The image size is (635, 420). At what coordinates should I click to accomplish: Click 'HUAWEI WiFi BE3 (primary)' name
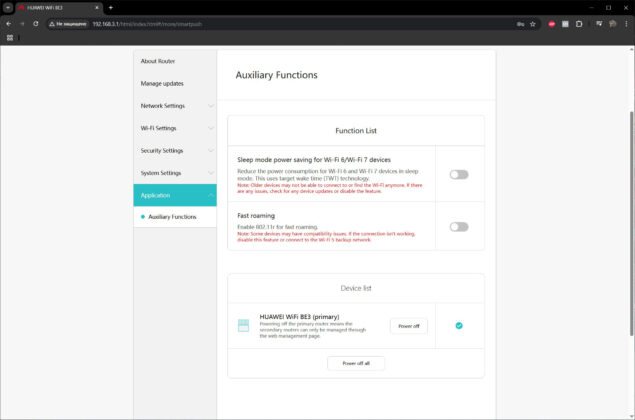click(x=299, y=317)
